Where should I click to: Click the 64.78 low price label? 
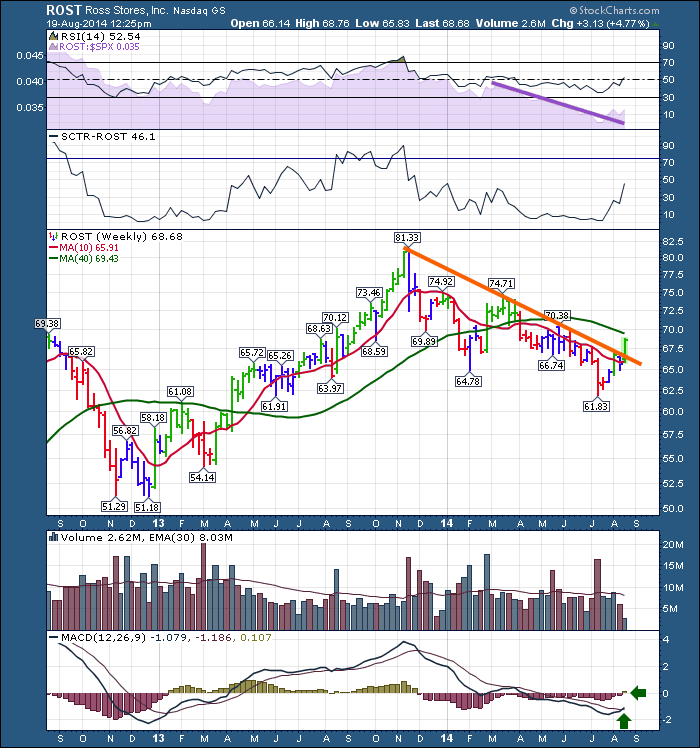point(468,381)
